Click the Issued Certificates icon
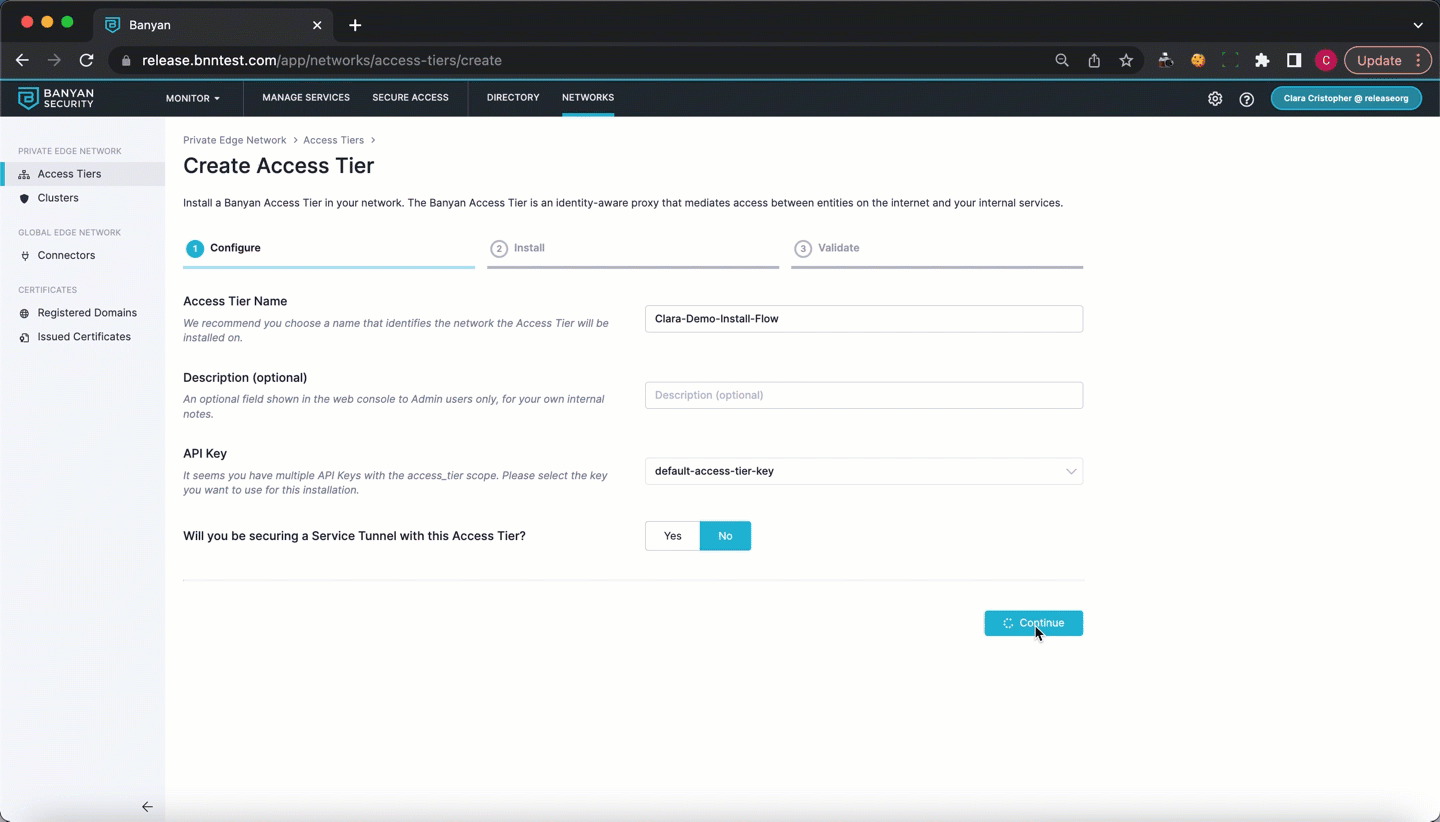The width and height of the screenshot is (1440, 822). pyautogui.click(x=25, y=337)
